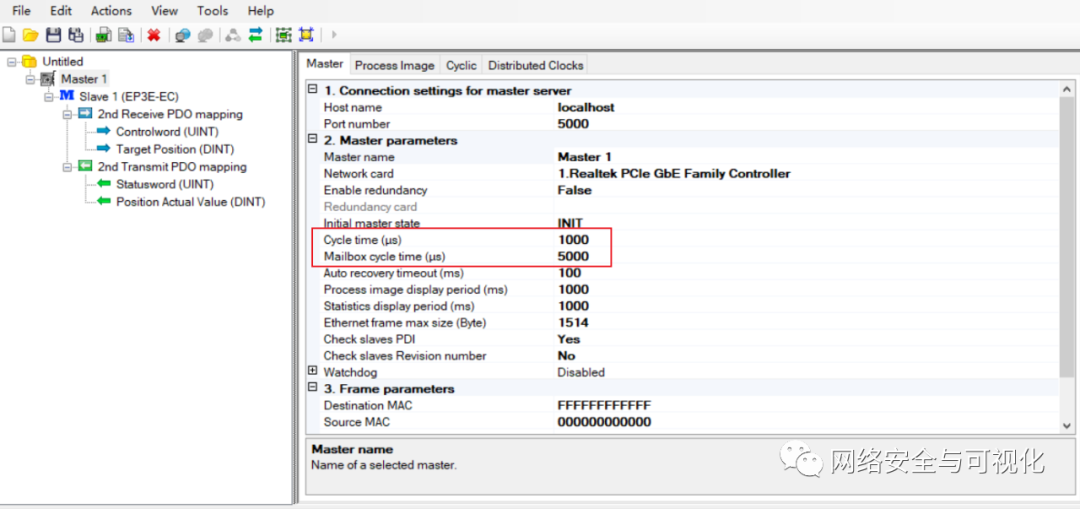Collapse the Untitled project tree node
The width and height of the screenshot is (1080, 509).
(x=11, y=62)
